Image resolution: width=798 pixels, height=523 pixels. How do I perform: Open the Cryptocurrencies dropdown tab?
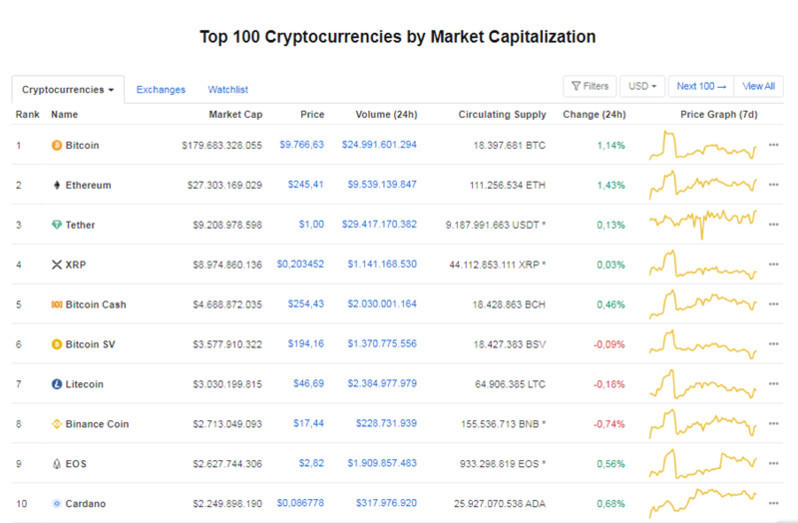pos(68,89)
